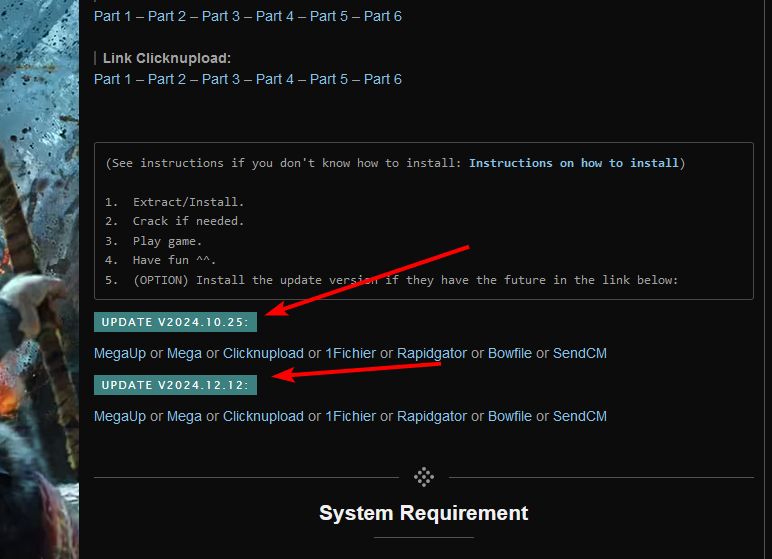
Task: Open 'Instructions on how to install' link
Action: [574, 163]
